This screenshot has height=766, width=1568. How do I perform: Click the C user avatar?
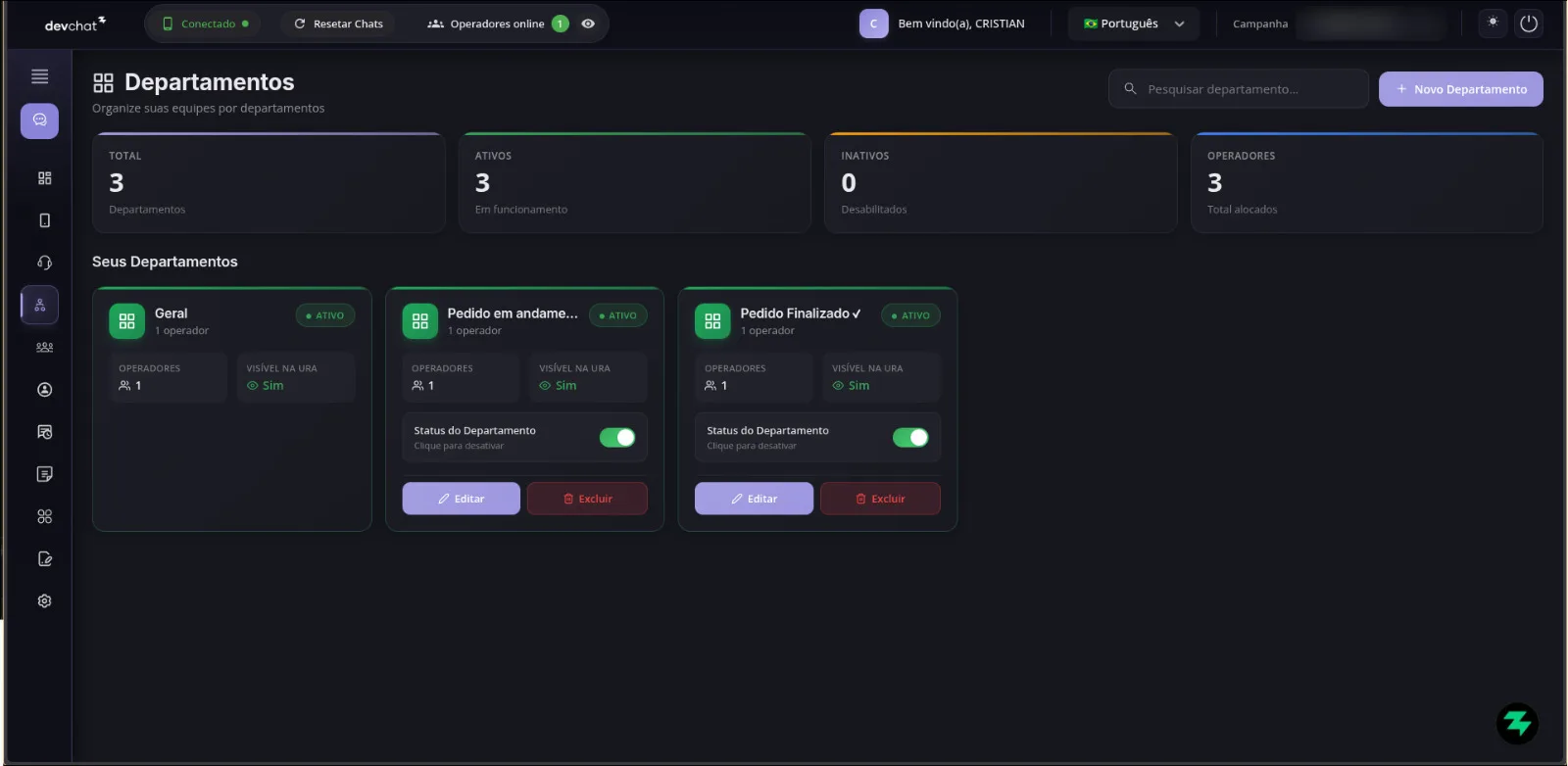[x=873, y=24]
